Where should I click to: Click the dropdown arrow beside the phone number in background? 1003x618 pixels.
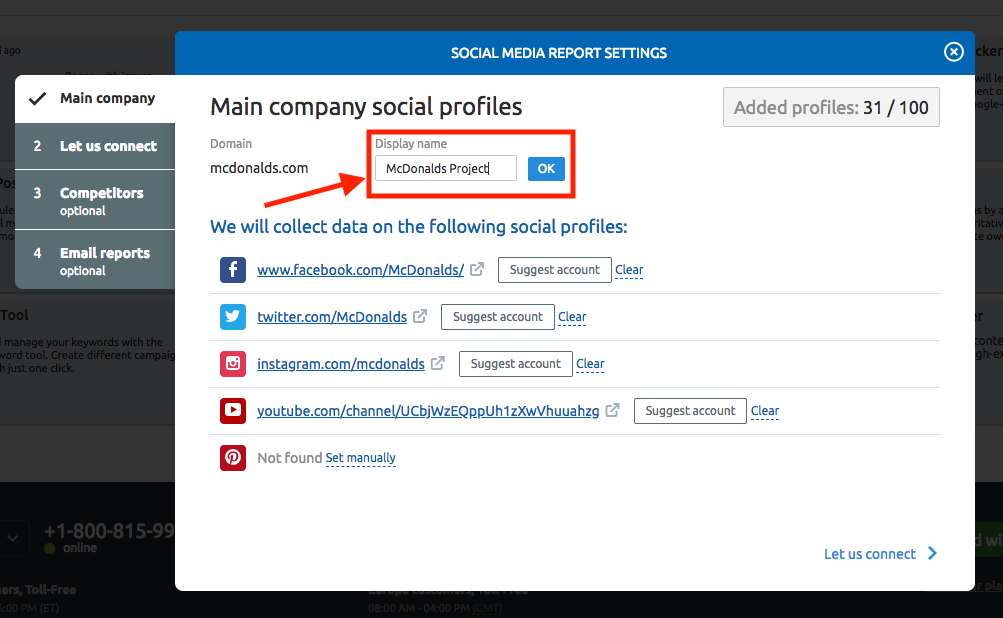pyautogui.click(x=13, y=539)
